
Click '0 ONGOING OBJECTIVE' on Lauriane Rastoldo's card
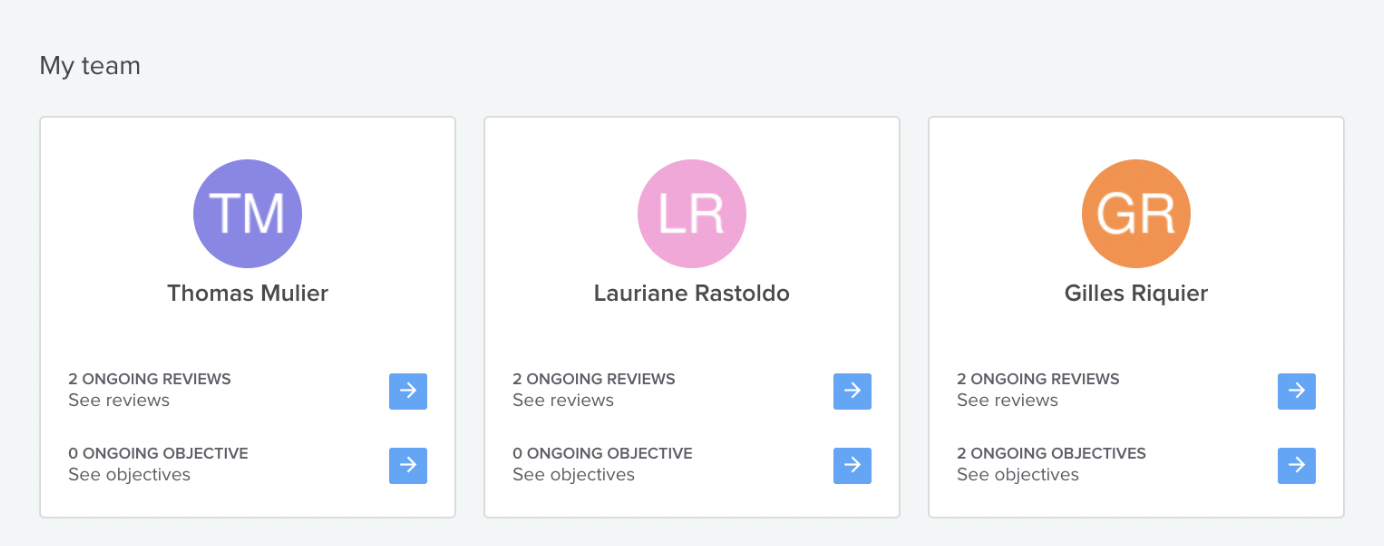coord(602,453)
